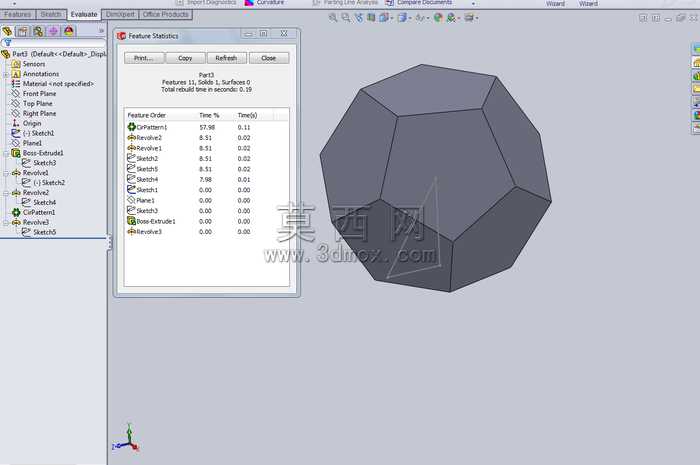Screen dimensions: 700x465
Task: Click the Hide/Show Items icon
Action: tap(420, 18)
